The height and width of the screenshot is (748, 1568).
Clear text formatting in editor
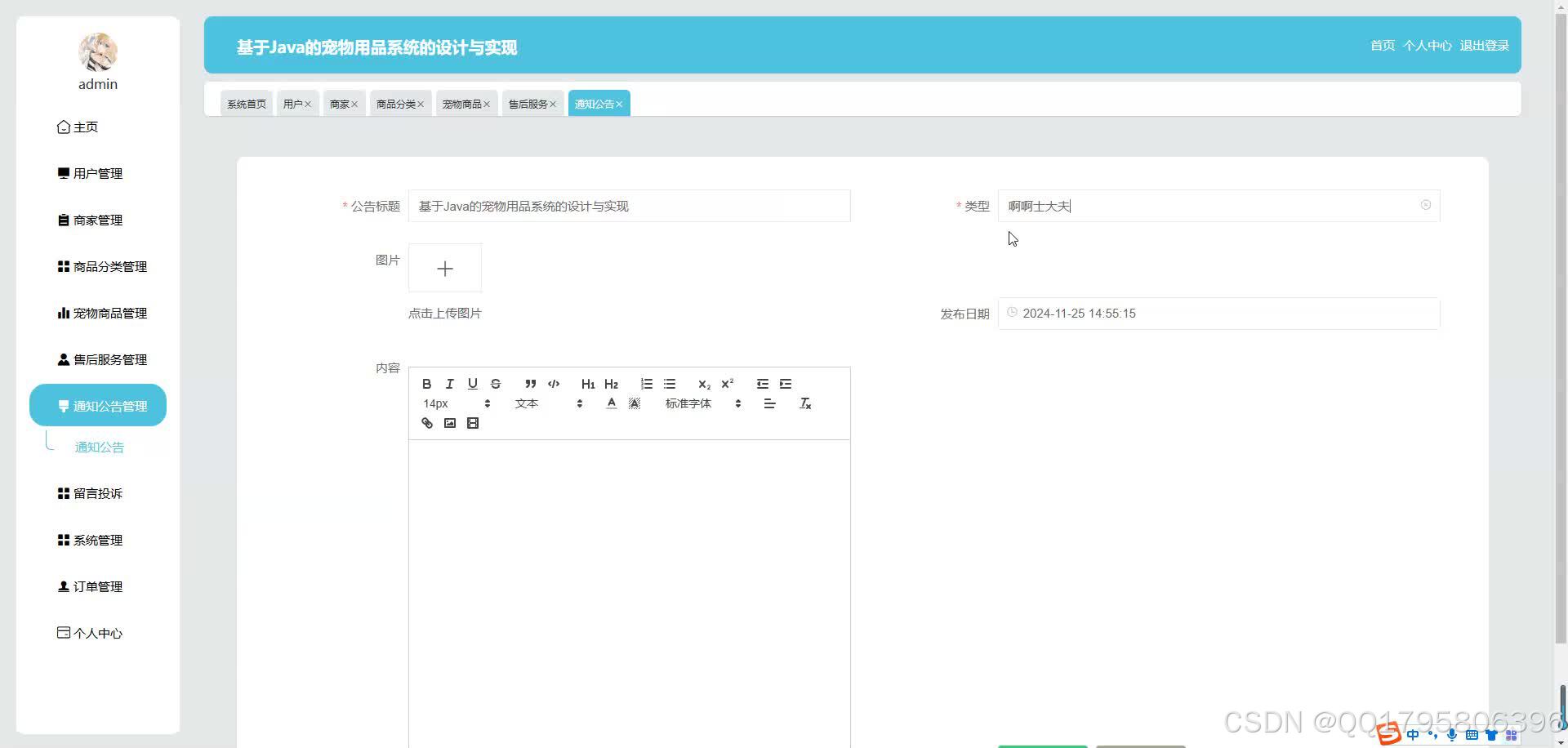[x=805, y=403]
